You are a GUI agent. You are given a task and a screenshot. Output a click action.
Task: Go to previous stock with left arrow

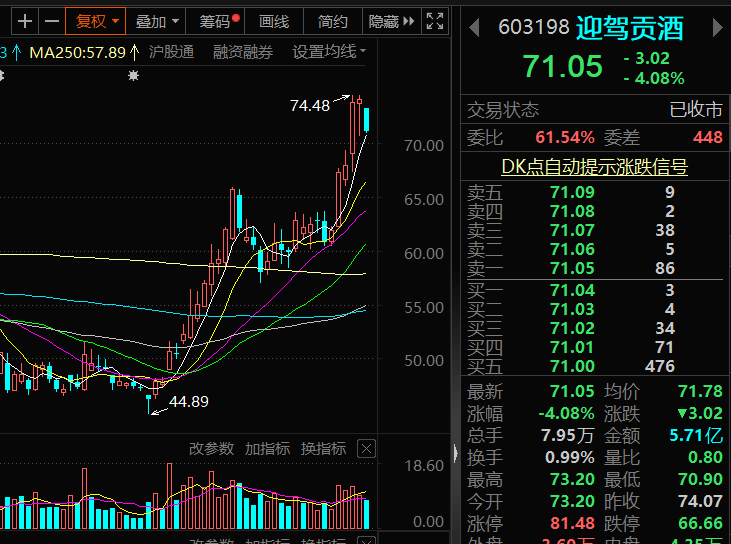coord(474,28)
